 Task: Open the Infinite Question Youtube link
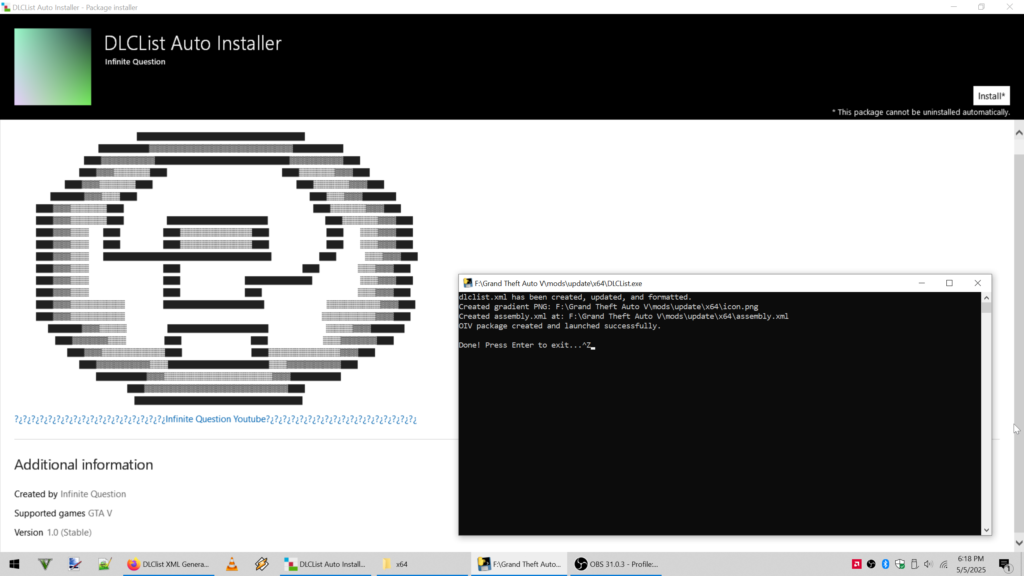216,419
